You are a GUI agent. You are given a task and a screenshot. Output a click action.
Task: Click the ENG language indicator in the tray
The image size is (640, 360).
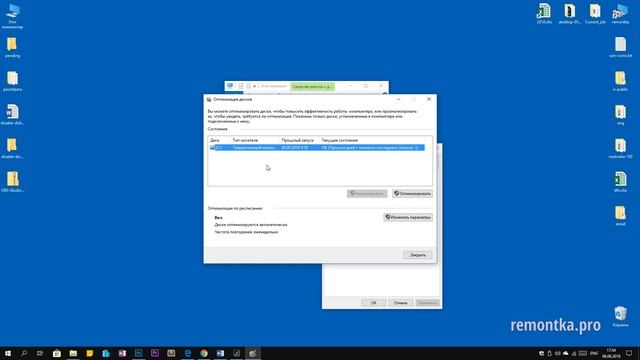594,353
